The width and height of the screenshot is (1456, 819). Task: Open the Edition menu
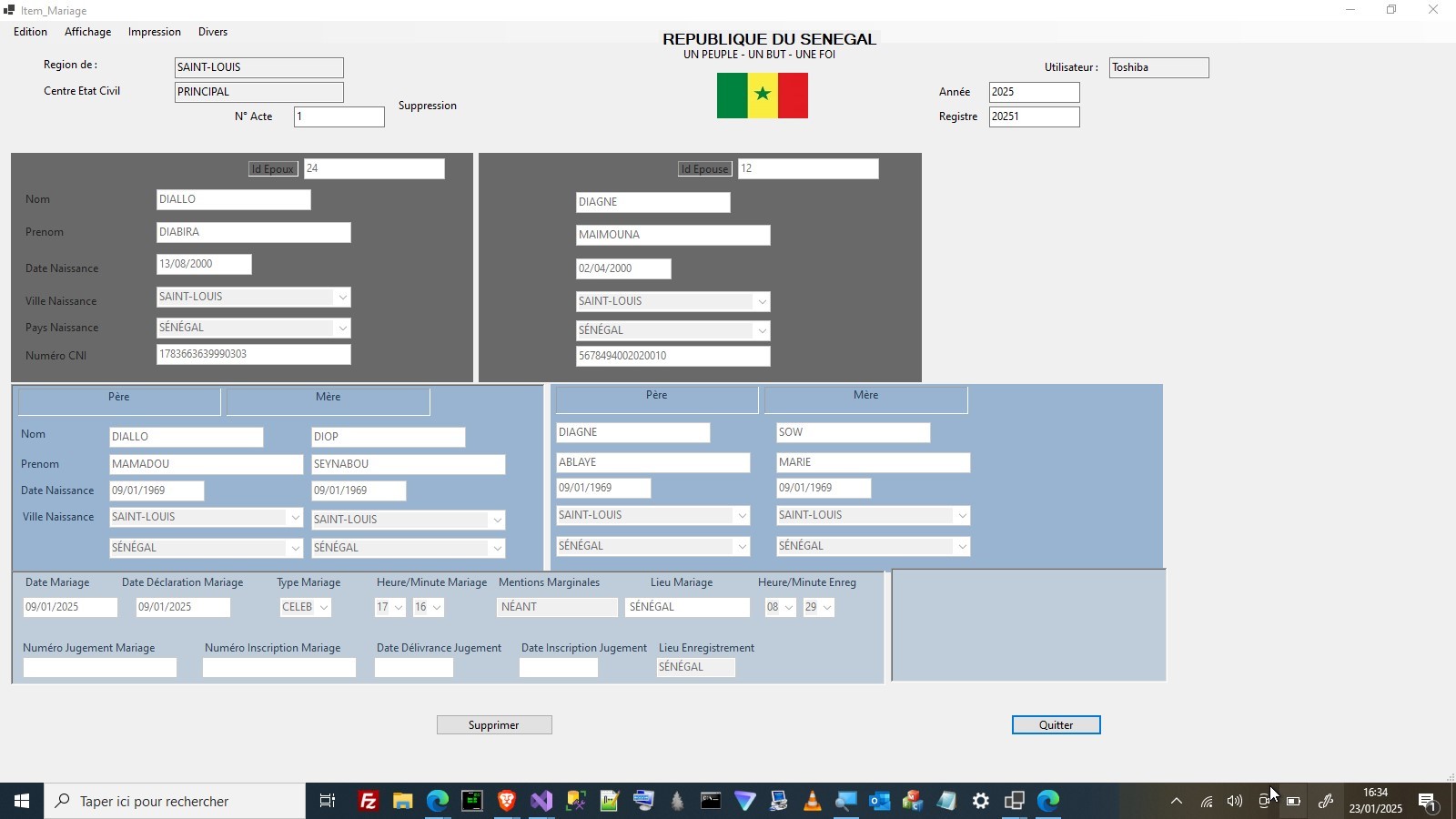coord(30,32)
